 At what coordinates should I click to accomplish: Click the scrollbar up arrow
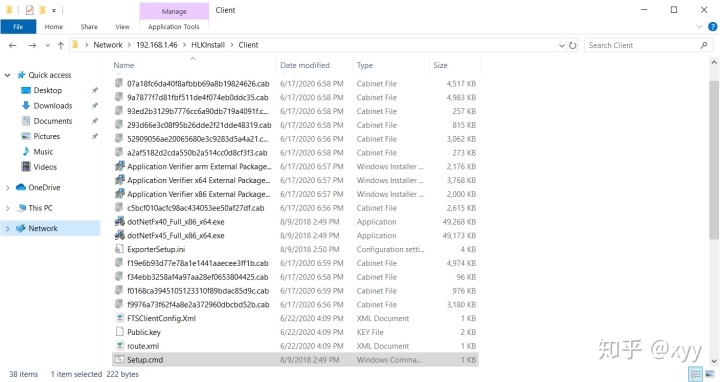(714, 63)
